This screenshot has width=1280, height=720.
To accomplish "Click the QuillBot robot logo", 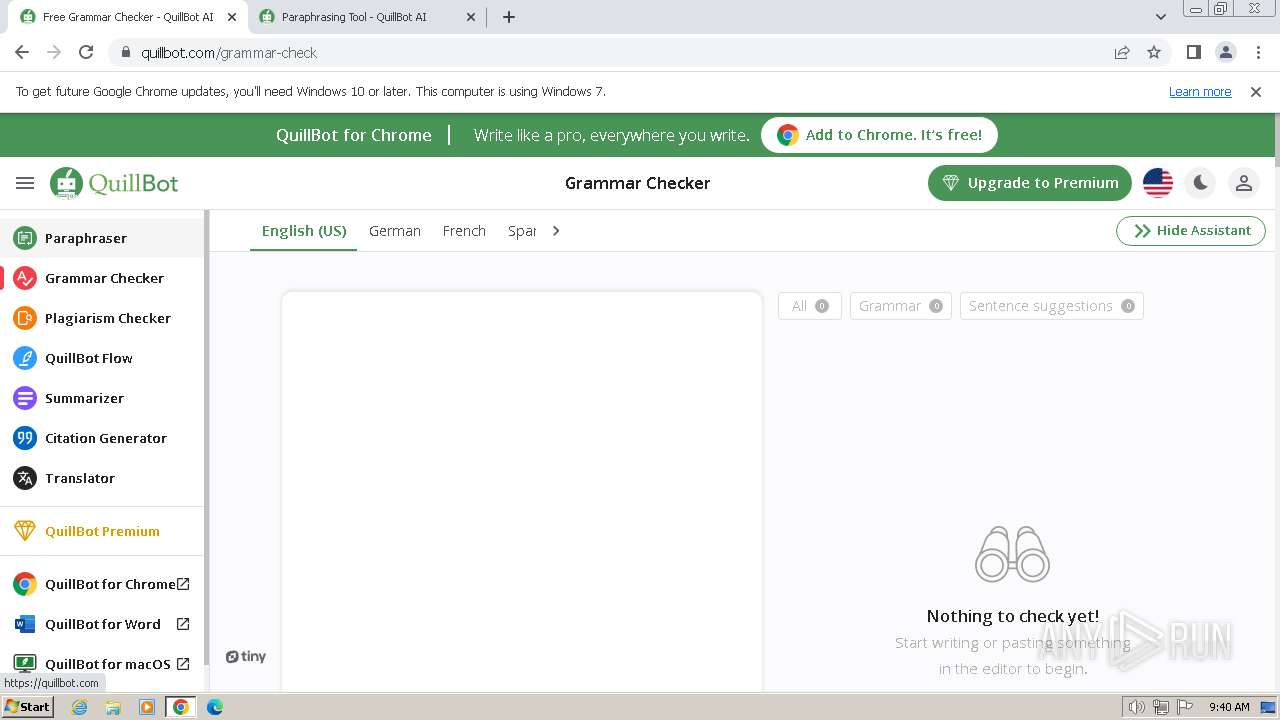I will coord(114,183).
